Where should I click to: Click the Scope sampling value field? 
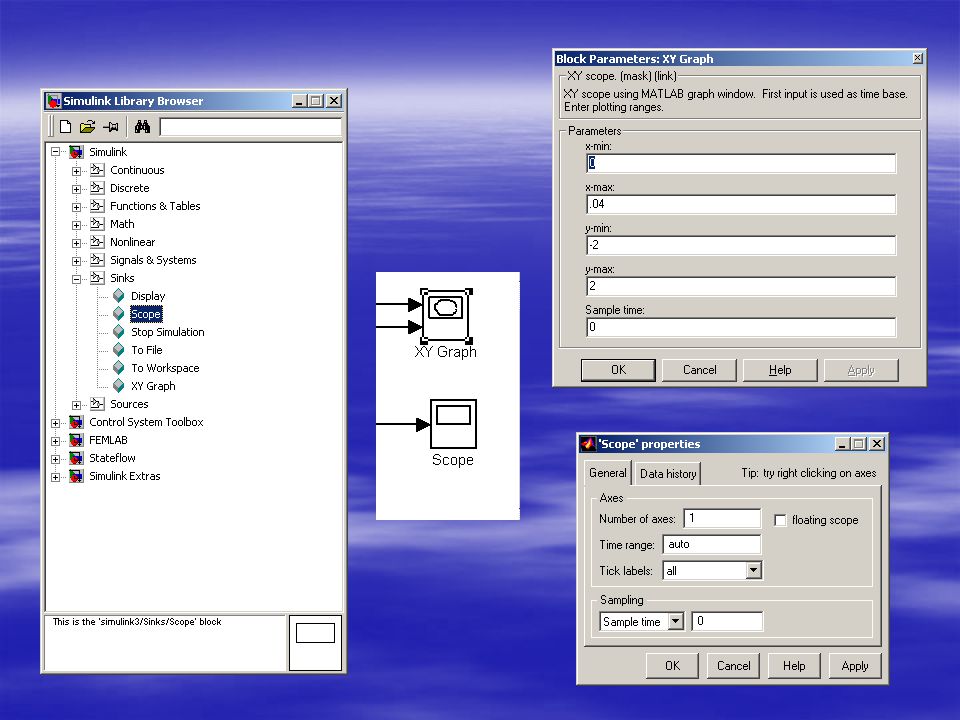click(x=727, y=621)
